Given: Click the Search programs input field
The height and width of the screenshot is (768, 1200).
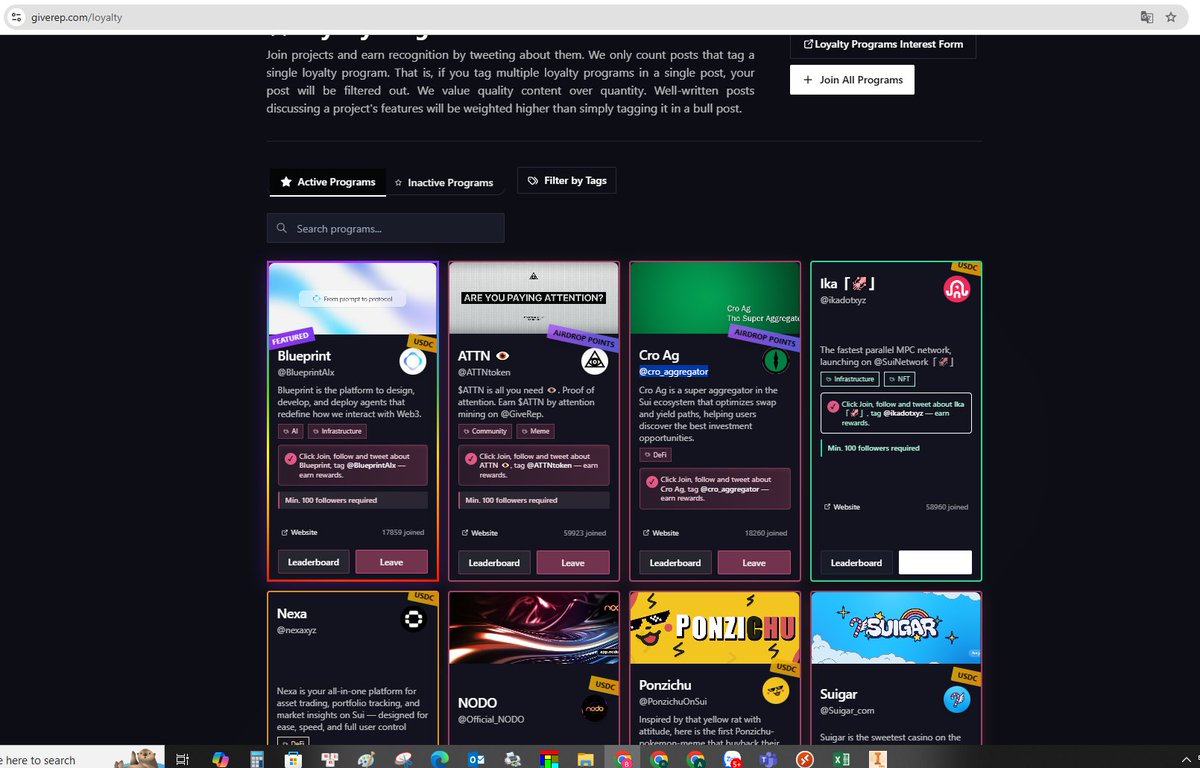Looking at the screenshot, I should pyautogui.click(x=386, y=228).
